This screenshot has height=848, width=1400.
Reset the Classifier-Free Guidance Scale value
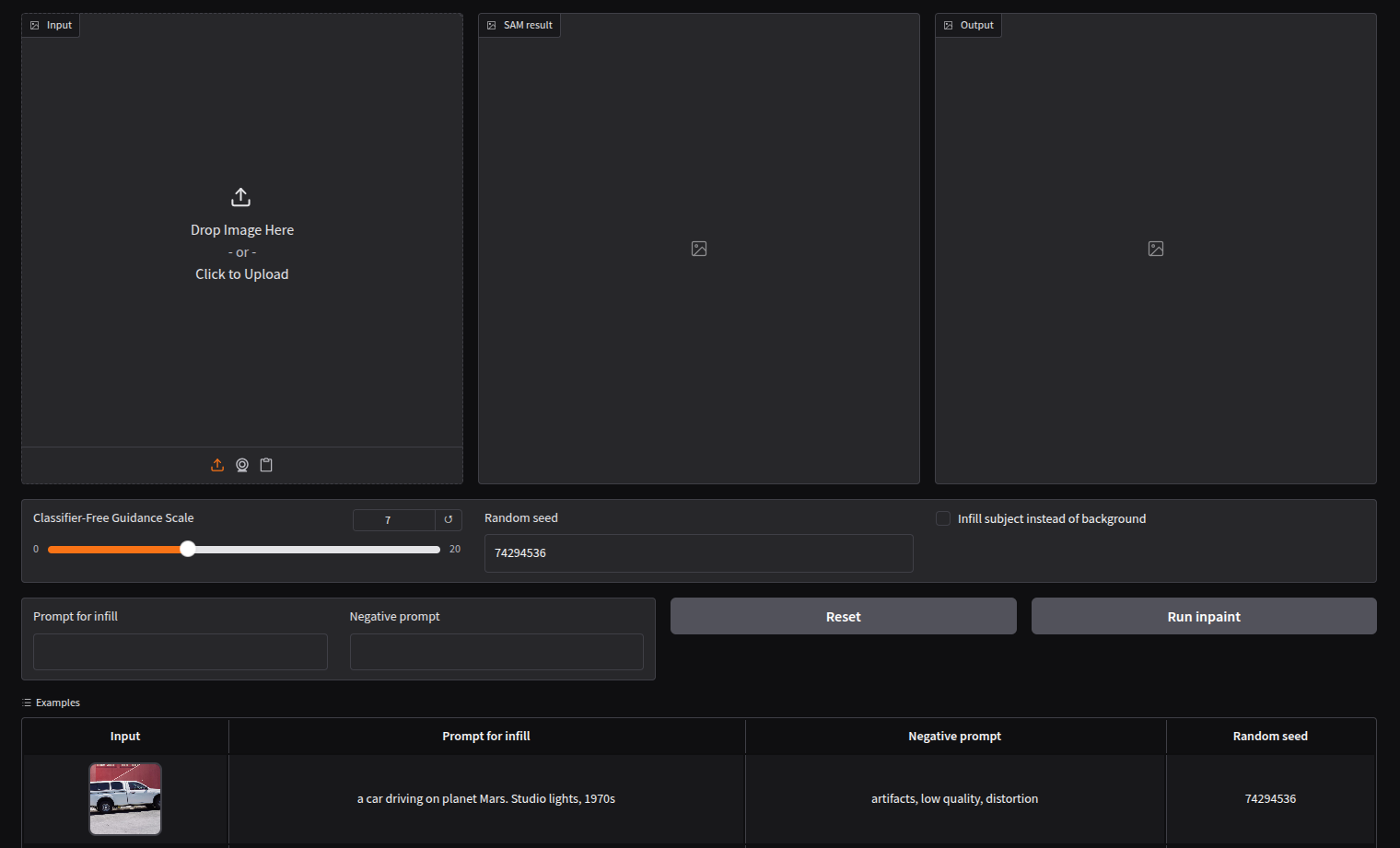coord(449,519)
